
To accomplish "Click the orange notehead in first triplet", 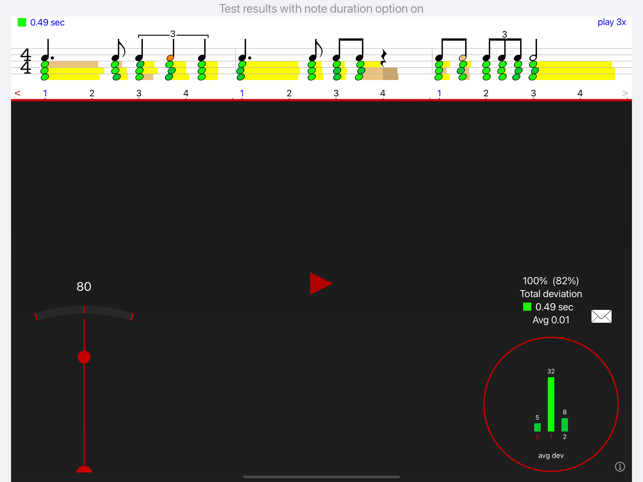I will point(170,58).
